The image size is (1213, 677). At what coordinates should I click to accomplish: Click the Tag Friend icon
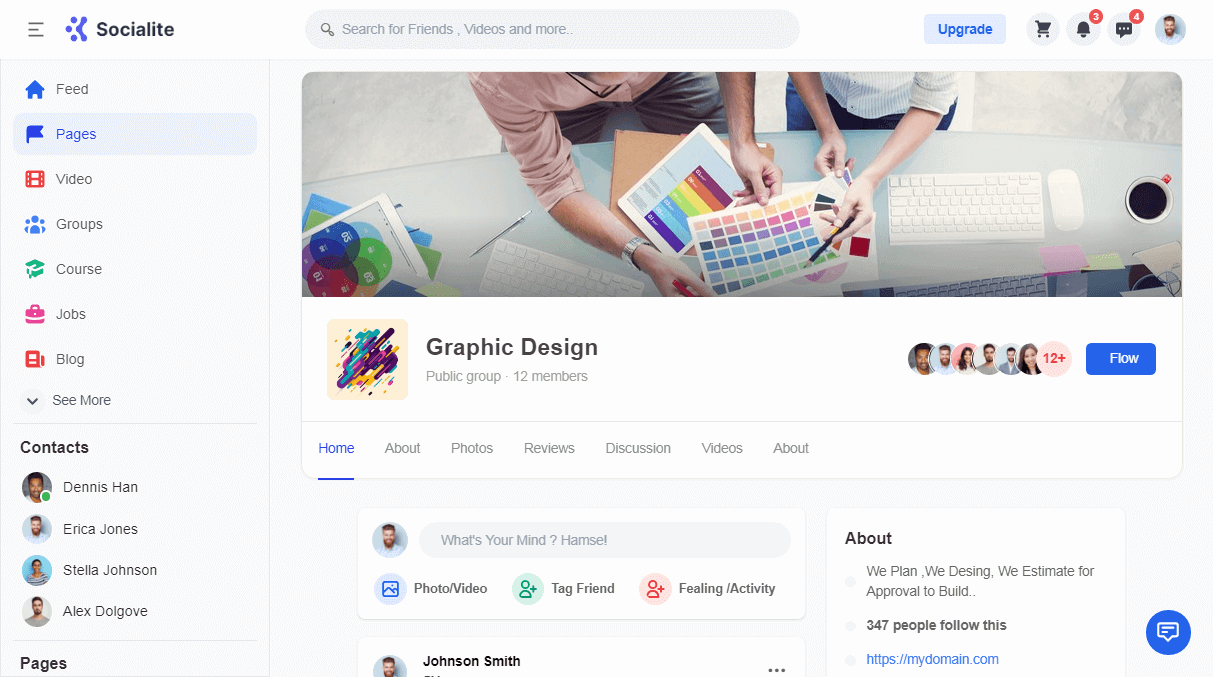coord(527,589)
